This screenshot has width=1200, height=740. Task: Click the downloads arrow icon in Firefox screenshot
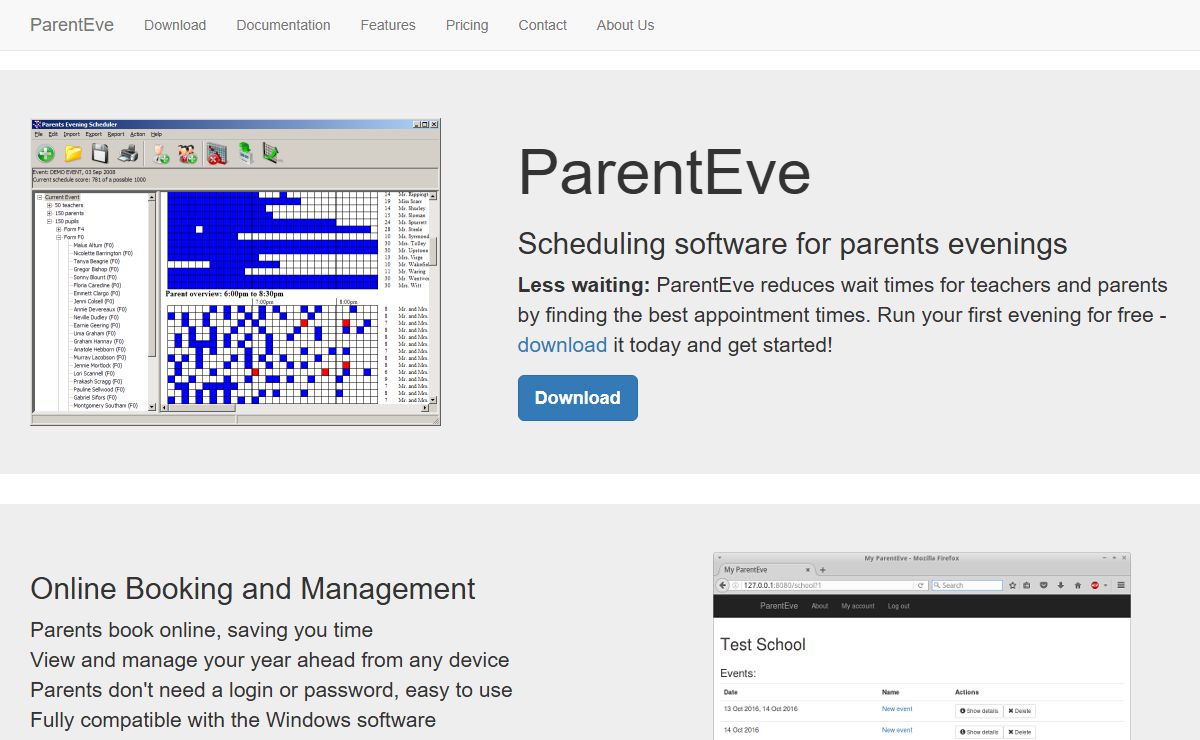[1061, 585]
